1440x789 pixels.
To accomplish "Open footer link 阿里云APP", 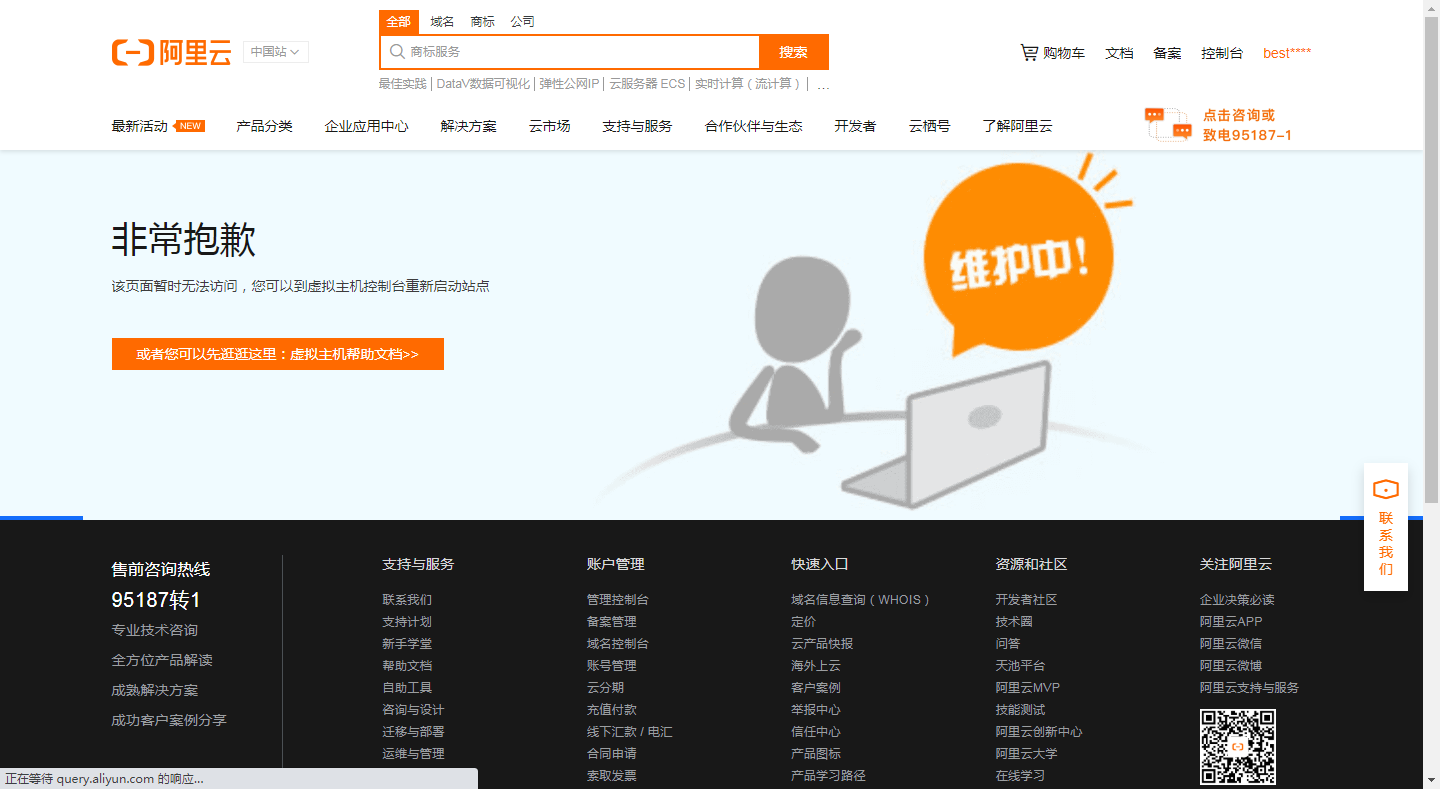I will coord(1231,622).
